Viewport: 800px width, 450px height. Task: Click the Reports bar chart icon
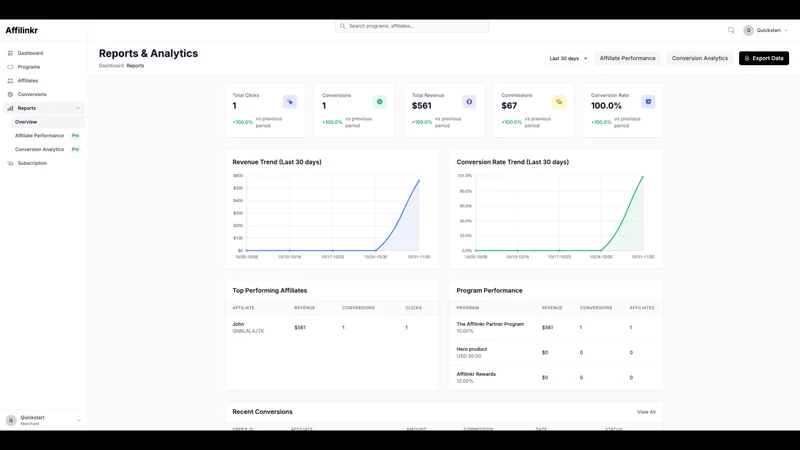point(10,108)
